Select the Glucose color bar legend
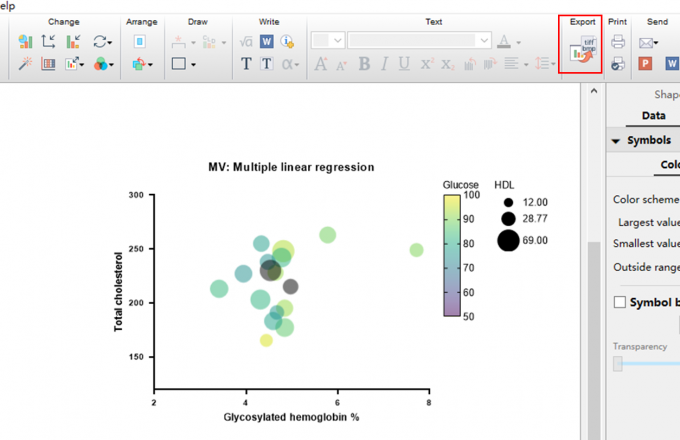The image size is (680, 440). [451, 255]
